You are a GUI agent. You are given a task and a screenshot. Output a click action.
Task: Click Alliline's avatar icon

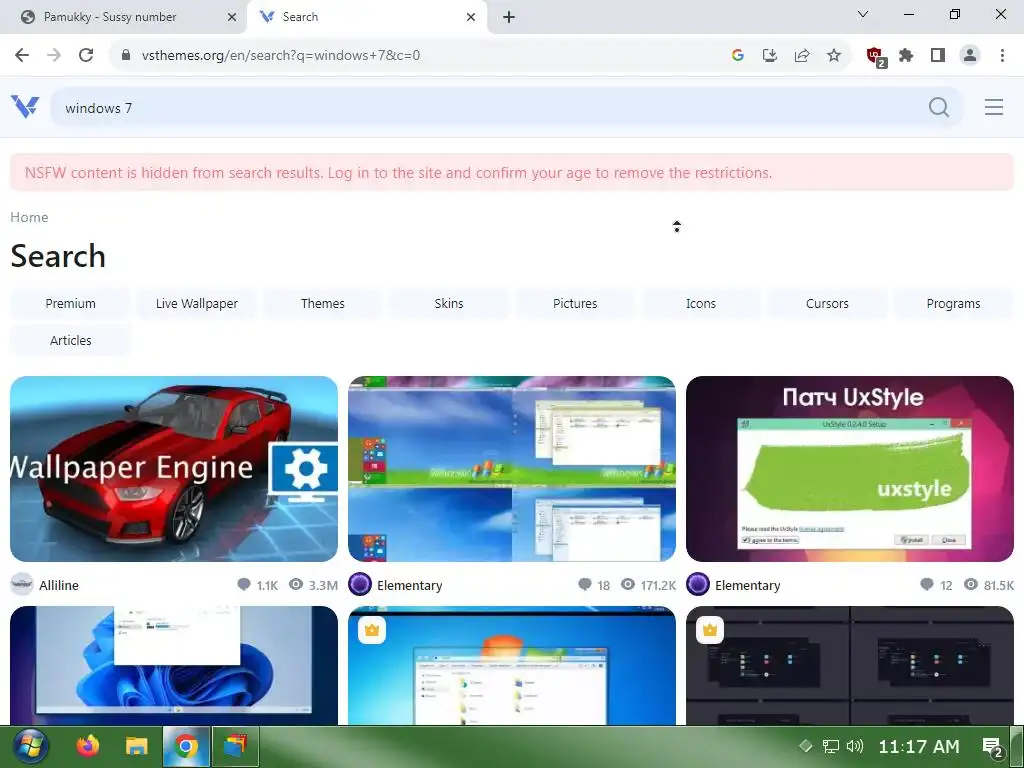(x=22, y=584)
